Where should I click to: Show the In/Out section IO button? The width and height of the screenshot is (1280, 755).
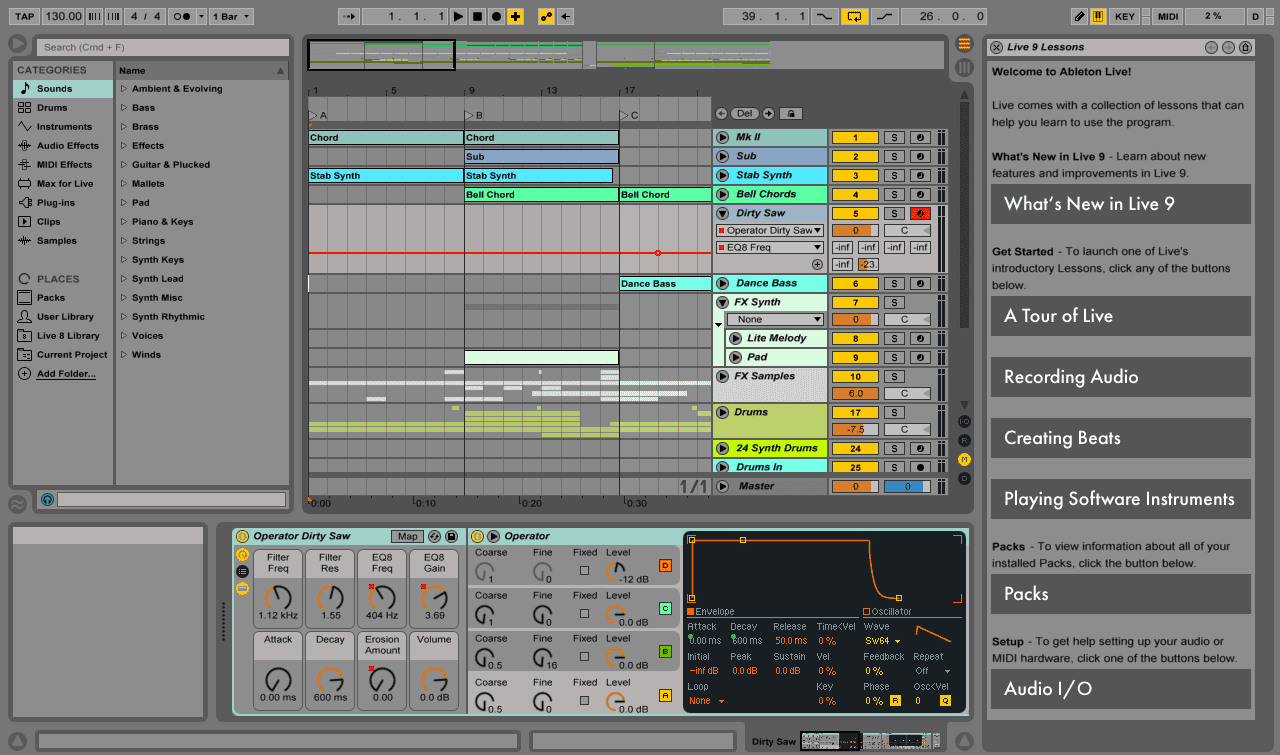coord(964,421)
